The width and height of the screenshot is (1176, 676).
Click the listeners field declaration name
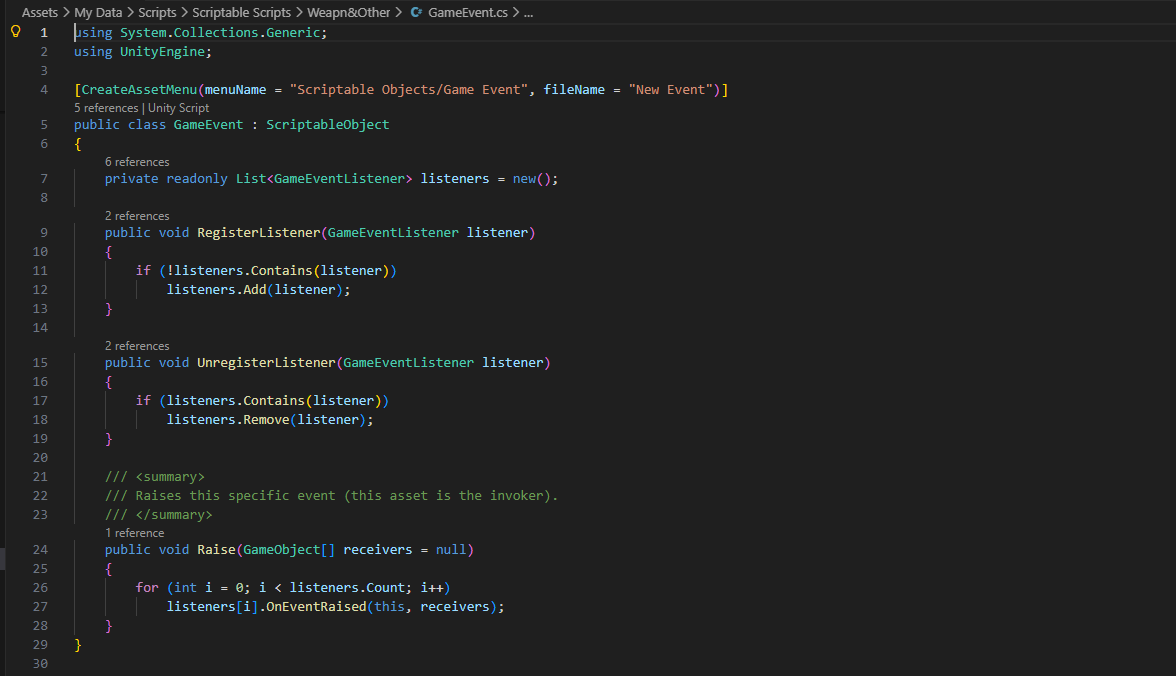(454, 179)
